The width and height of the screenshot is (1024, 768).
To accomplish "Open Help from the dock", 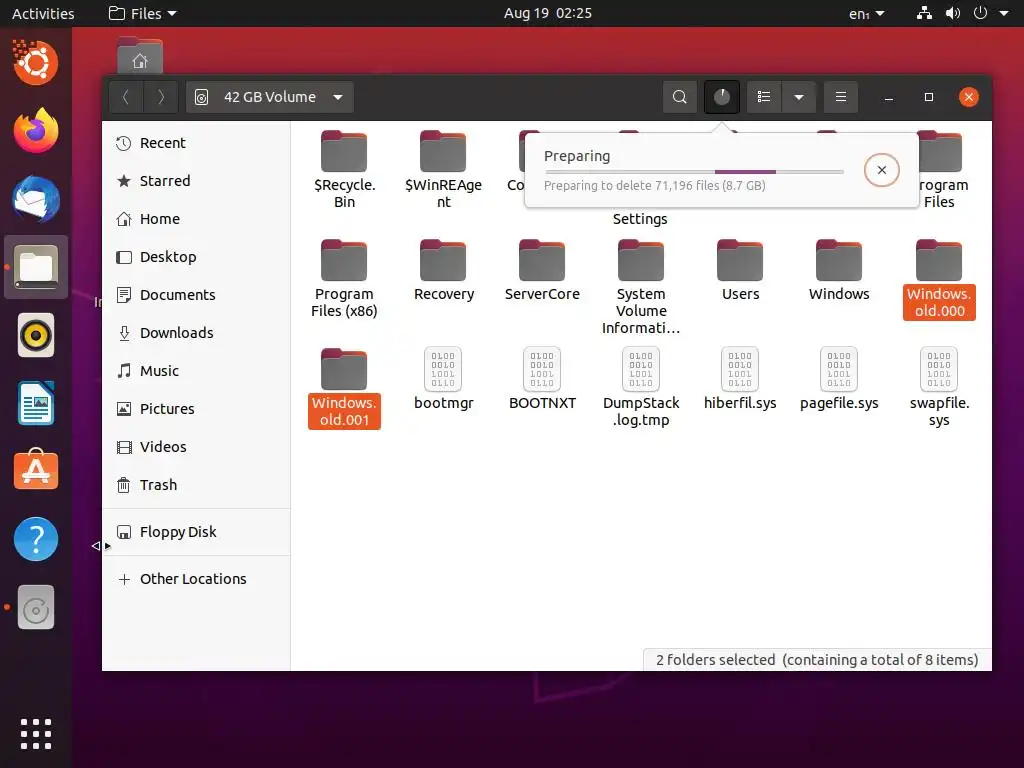I will [36, 539].
